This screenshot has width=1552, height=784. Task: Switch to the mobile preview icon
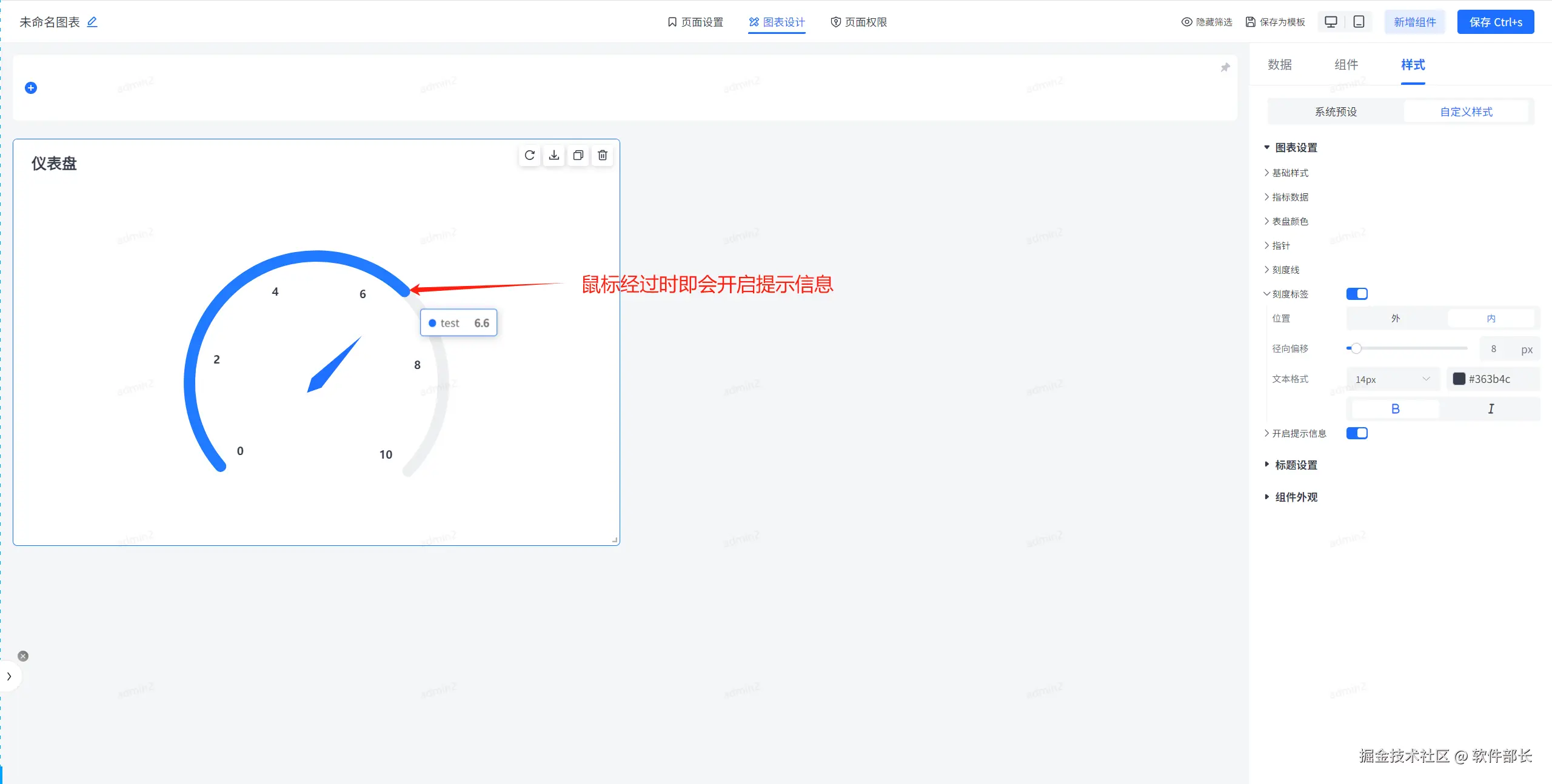point(1359,22)
